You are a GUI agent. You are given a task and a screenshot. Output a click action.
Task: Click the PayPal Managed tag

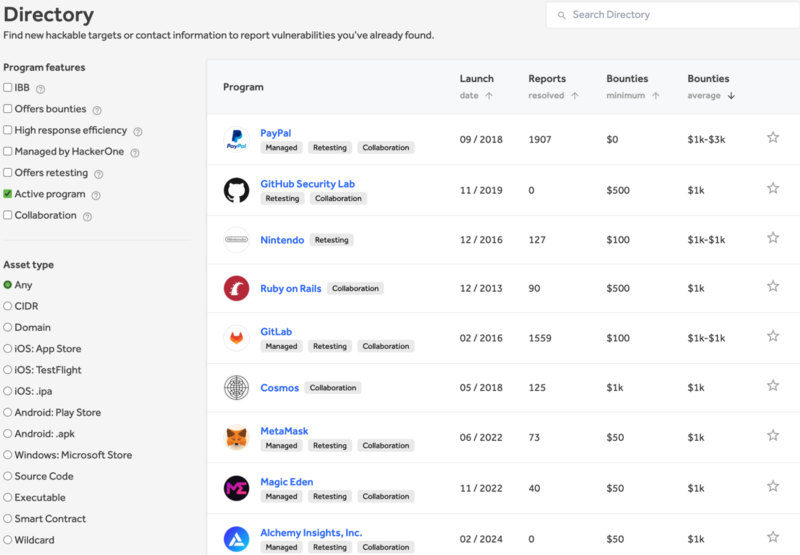(281, 147)
